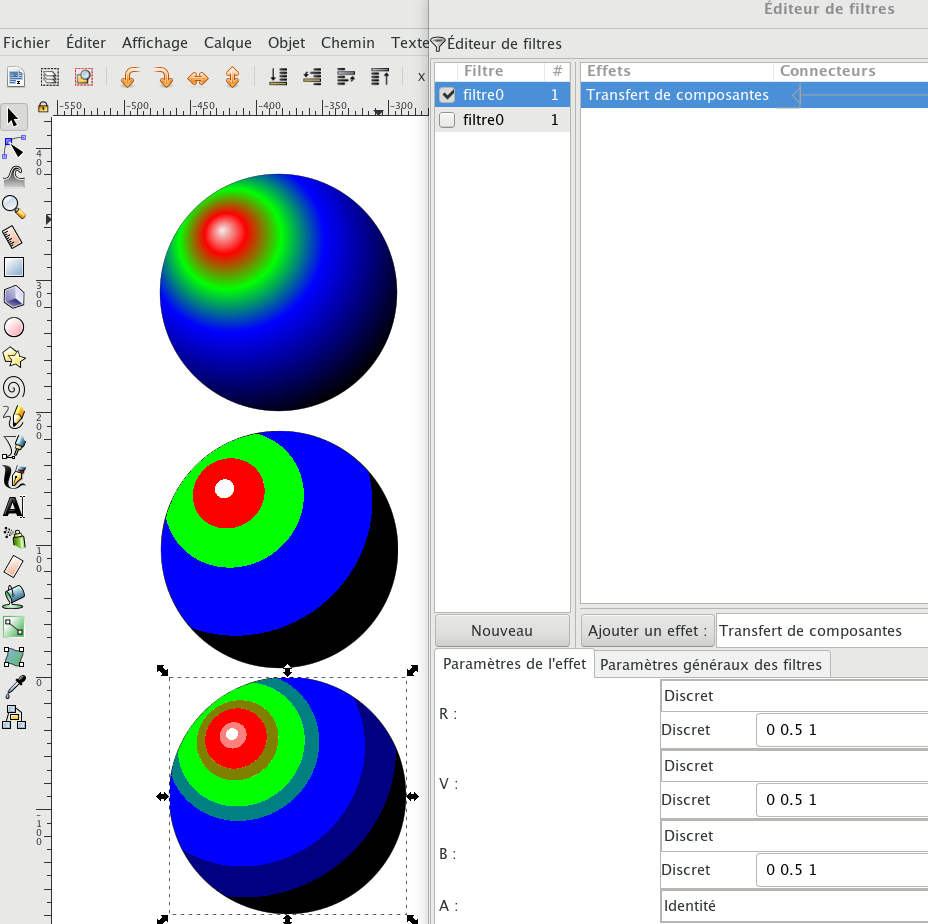This screenshot has width=928, height=924.
Task: Click the flip horizontal icon
Action: (198, 77)
